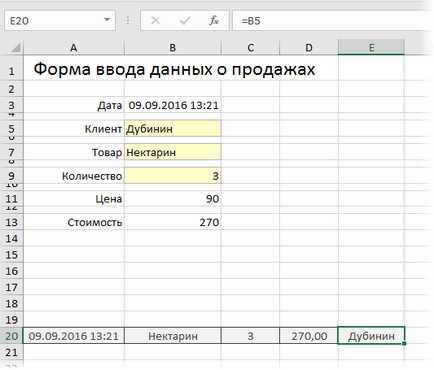Expand the Name Box dropdown arrow
Viewport: 434px width, 370px height.
point(107,20)
